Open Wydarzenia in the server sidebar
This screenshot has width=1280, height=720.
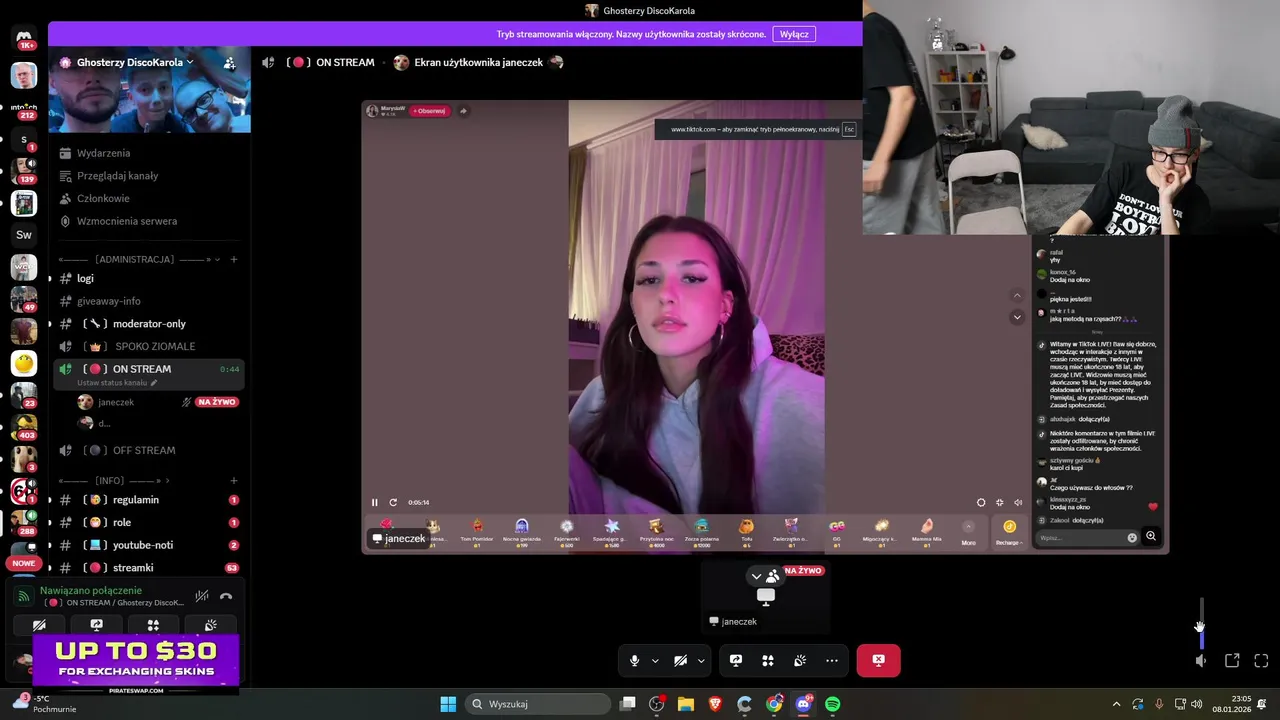(x=103, y=153)
